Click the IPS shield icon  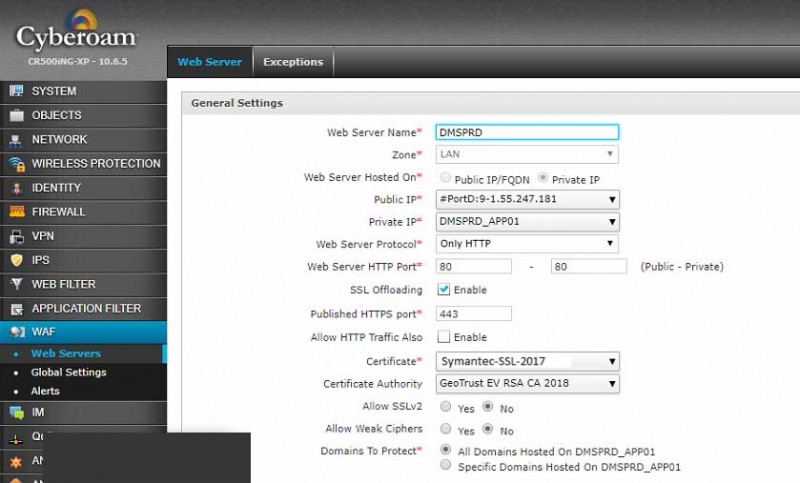(16, 260)
